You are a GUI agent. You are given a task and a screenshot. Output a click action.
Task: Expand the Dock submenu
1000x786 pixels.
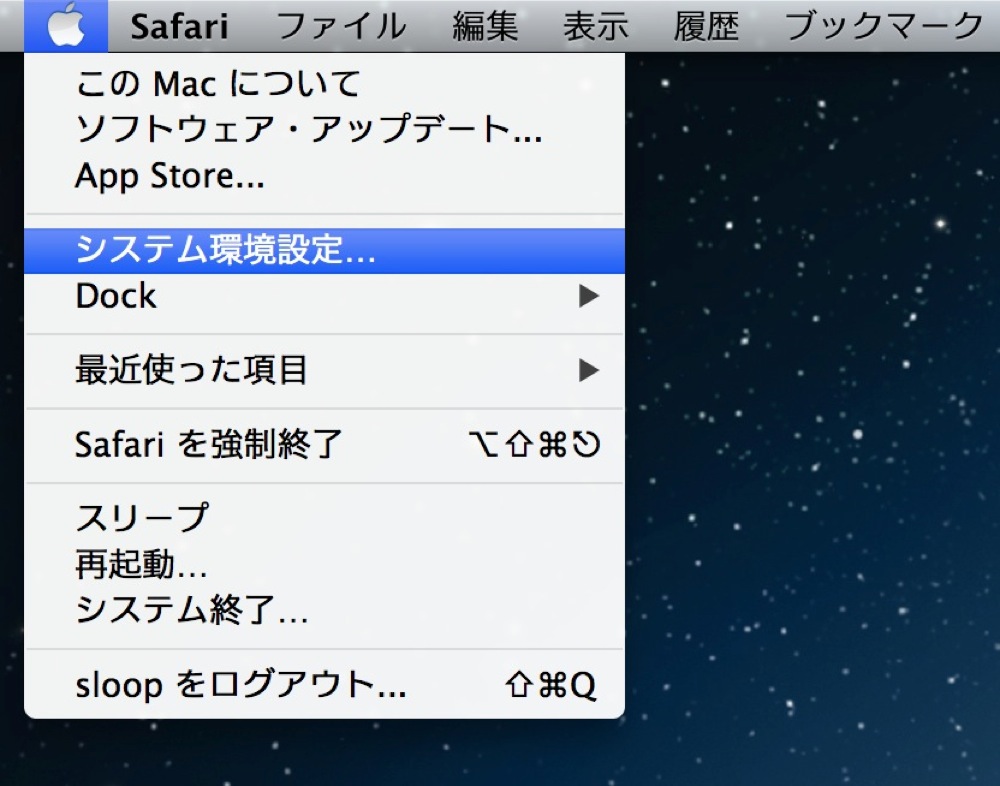click(324, 296)
